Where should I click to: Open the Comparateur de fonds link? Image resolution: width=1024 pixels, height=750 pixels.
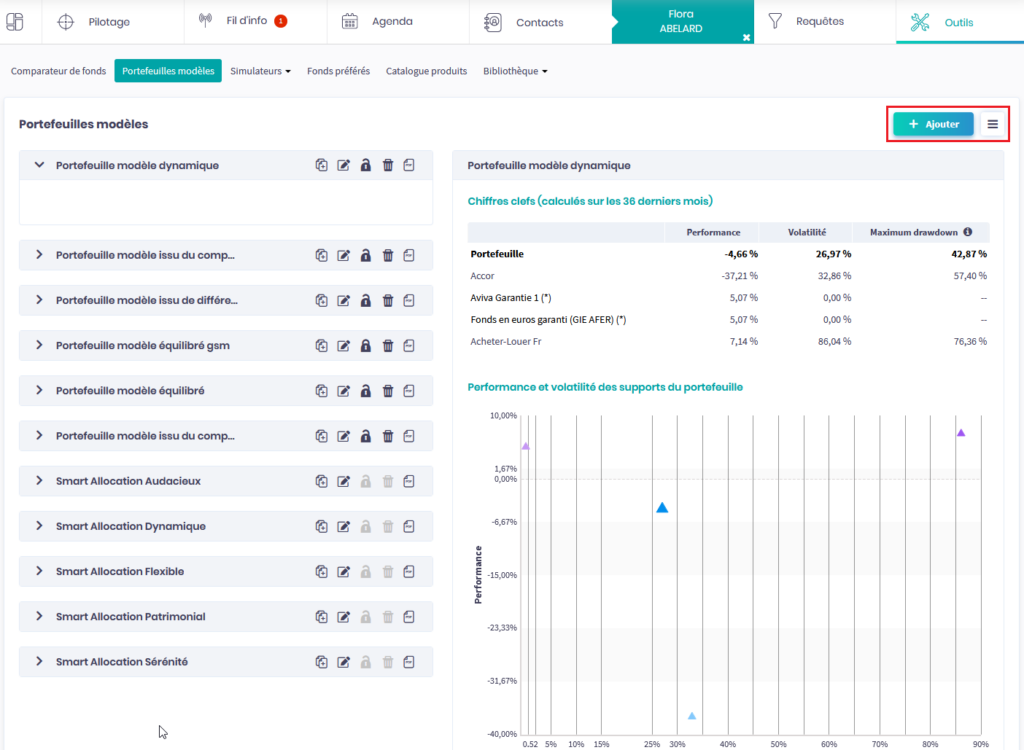coord(58,71)
